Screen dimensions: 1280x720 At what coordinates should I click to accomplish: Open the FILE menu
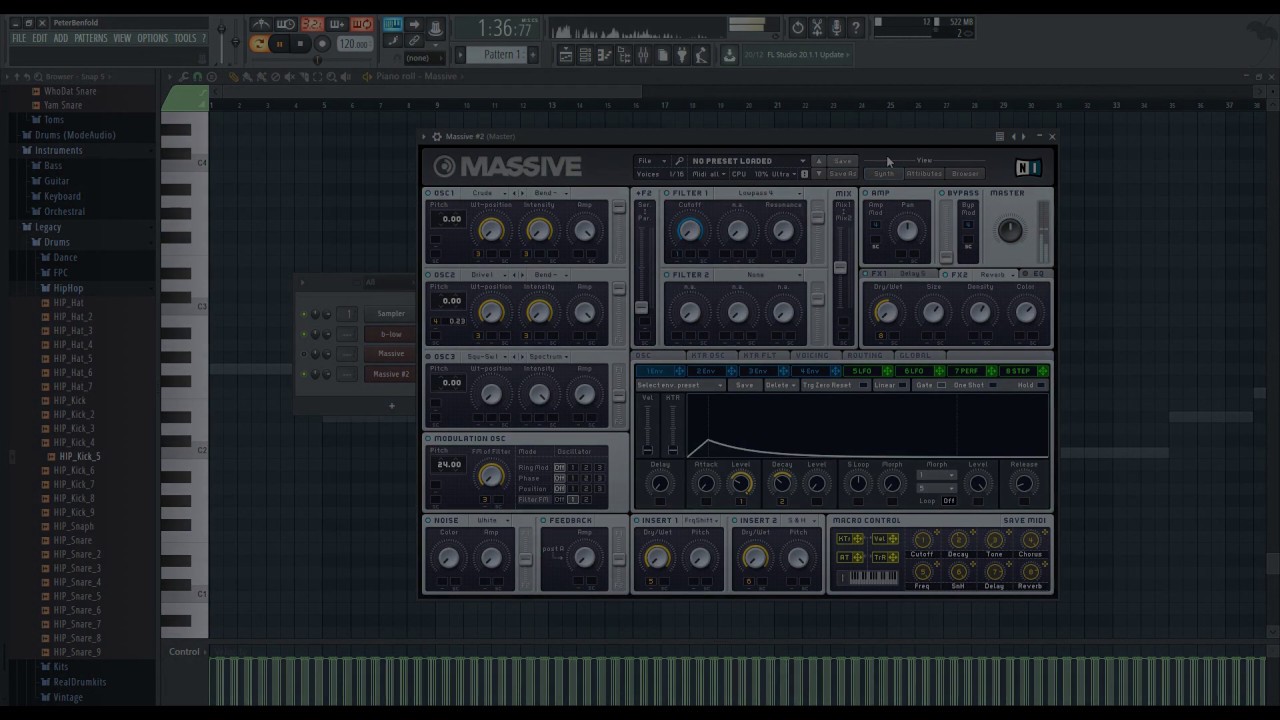click(x=19, y=39)
